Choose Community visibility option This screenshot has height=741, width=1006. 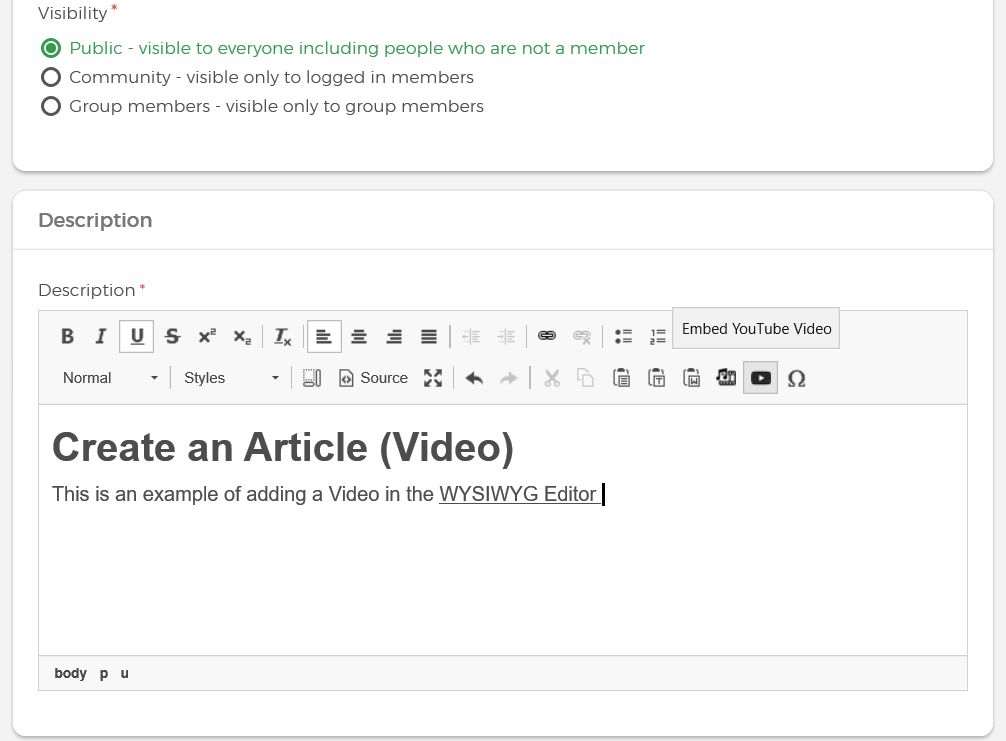point(51,76)
